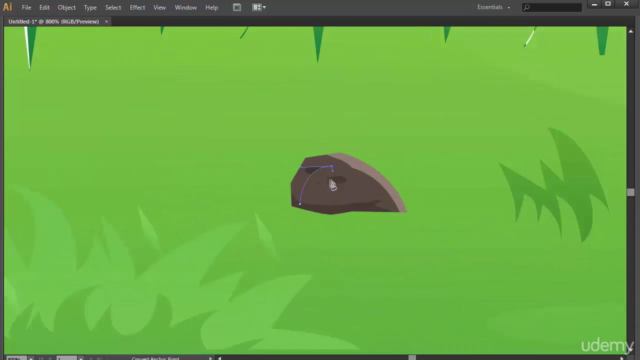Select the Untitled-1 document tab
This screenshot has height=360, width=640.
[53, 21]
